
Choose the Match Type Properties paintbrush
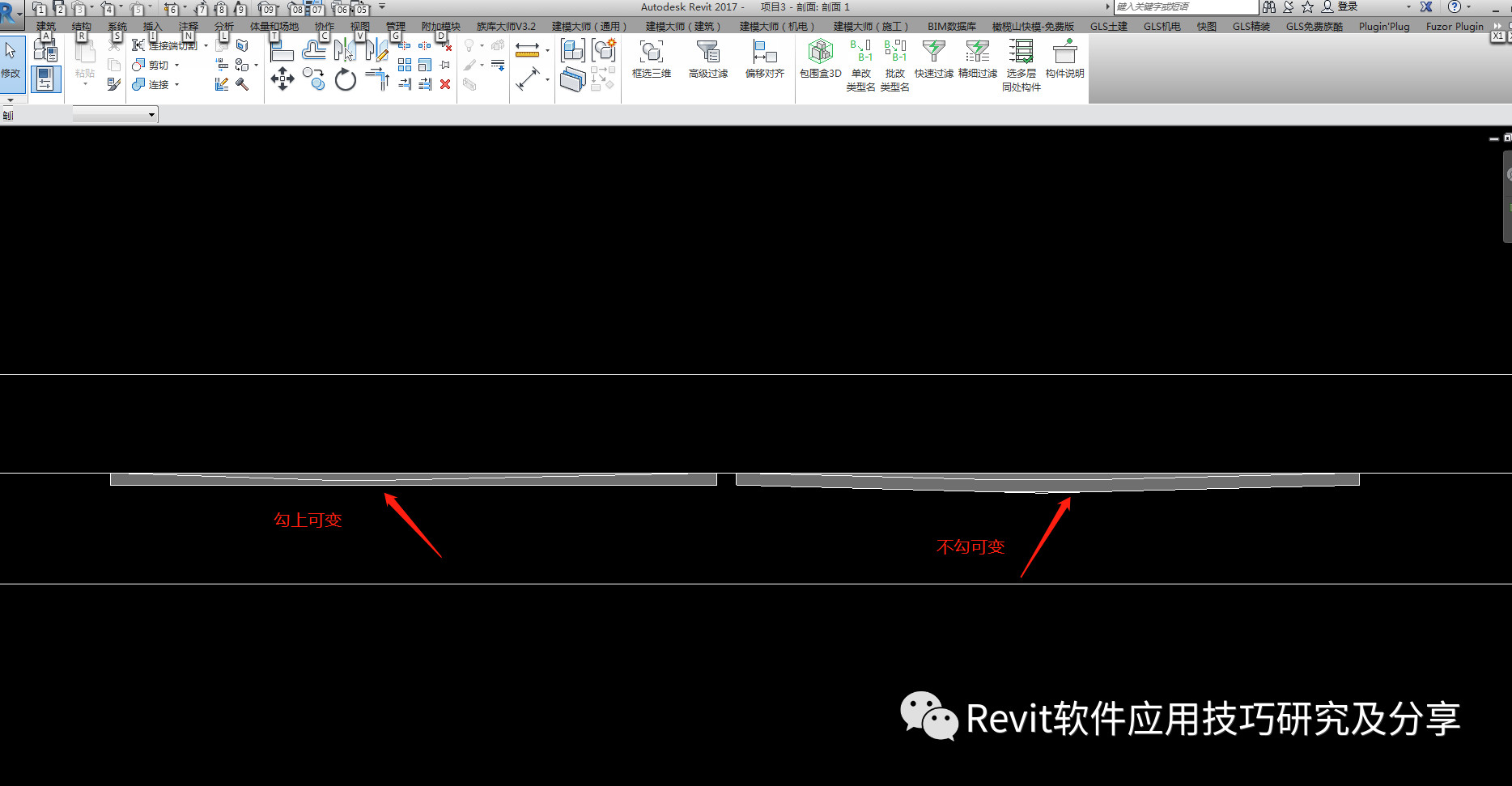point(114,84)
